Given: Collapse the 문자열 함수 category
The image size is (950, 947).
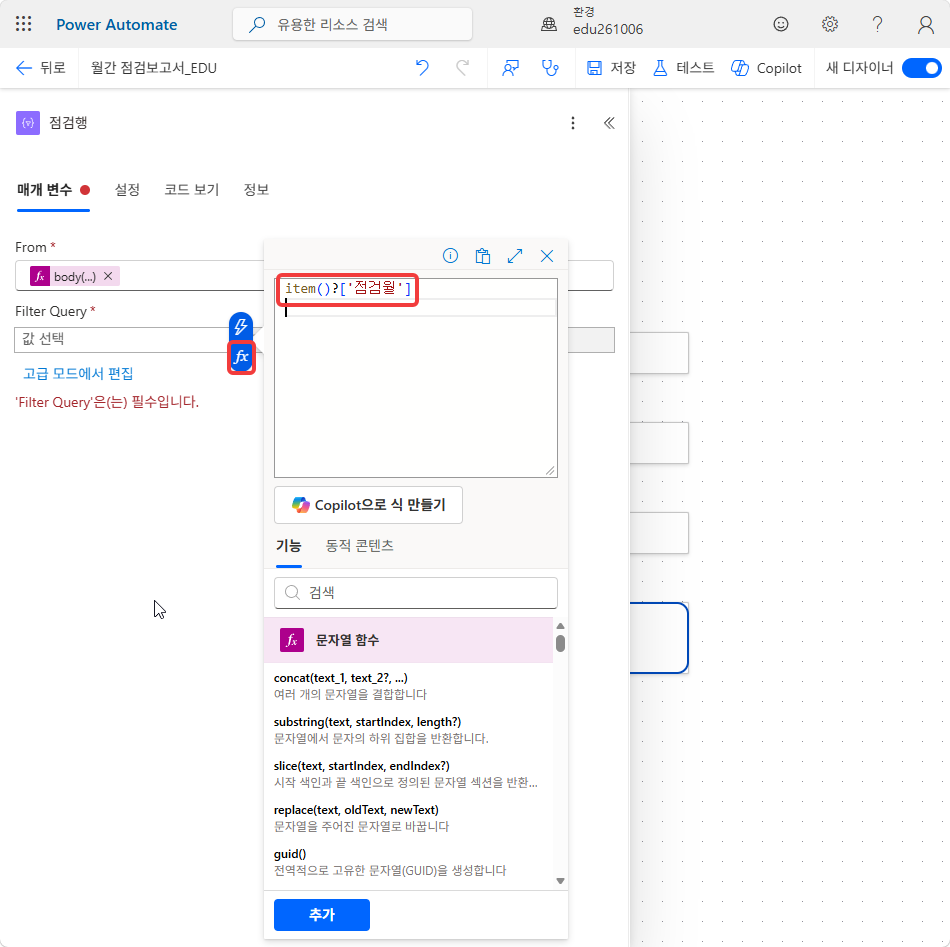Looking at the screenshot, I should click(408, 640).
